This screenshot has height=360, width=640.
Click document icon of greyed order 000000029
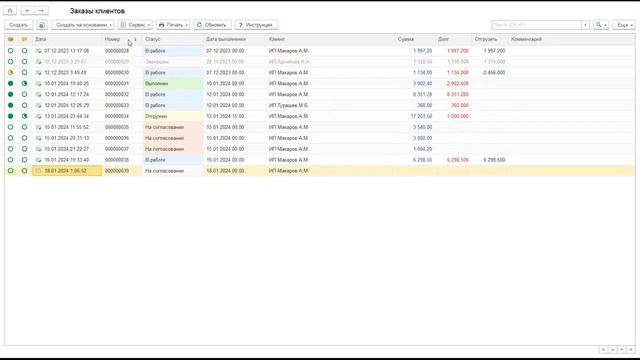(x=38, y=62)
